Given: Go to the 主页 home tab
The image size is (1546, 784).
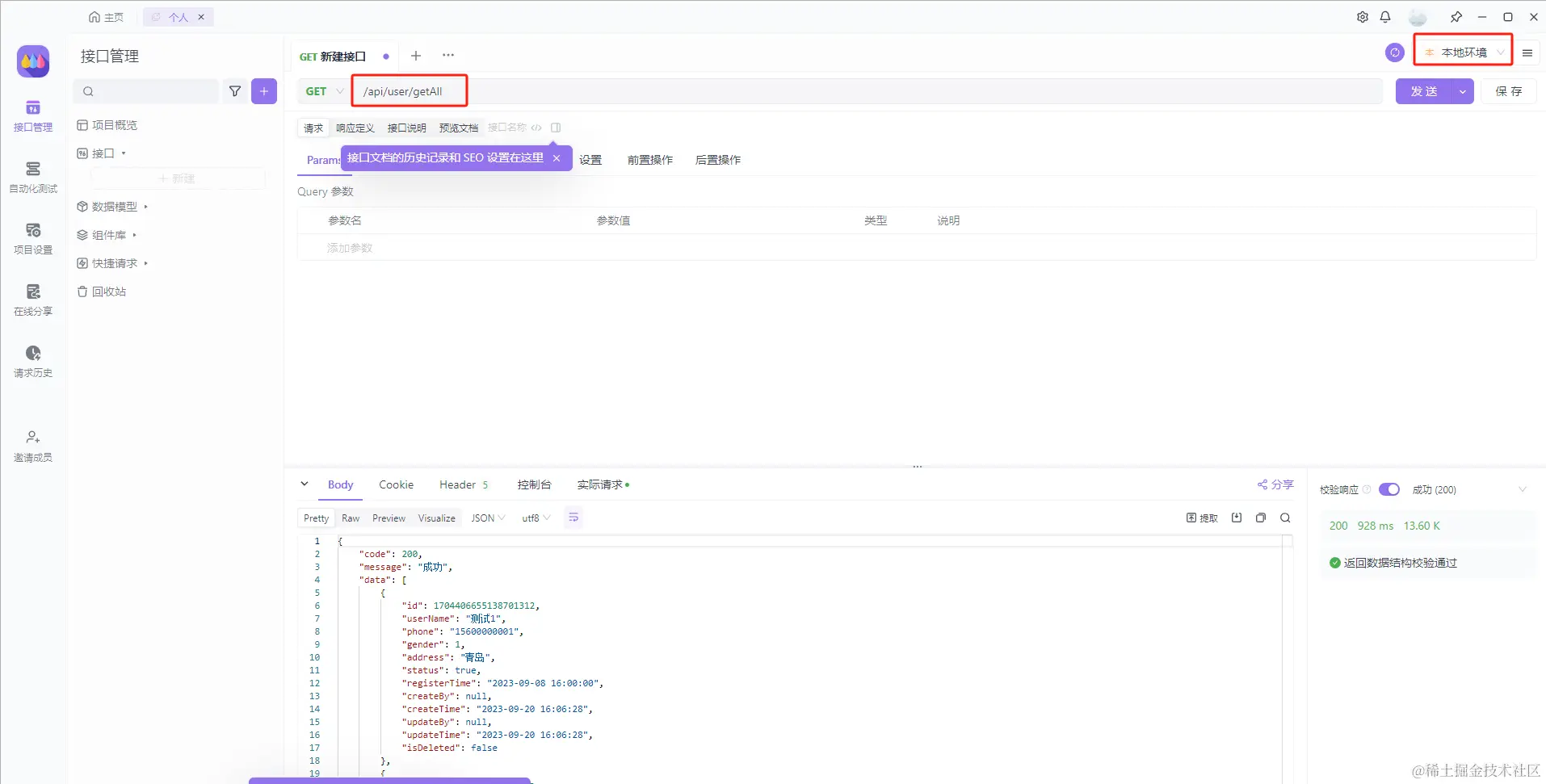Looking at the screenshot, I should 106,17.
